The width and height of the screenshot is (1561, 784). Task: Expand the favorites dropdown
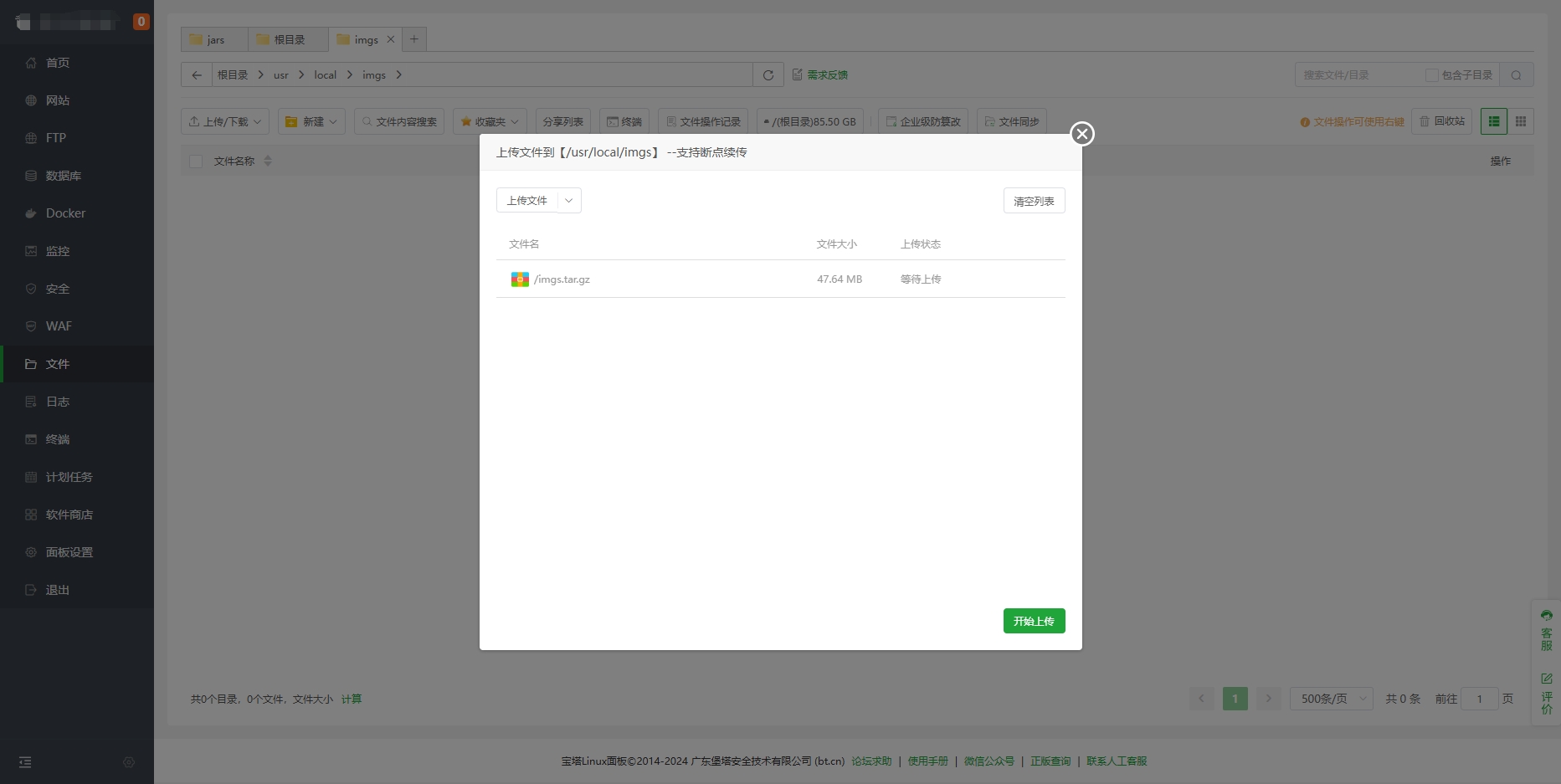490,122
